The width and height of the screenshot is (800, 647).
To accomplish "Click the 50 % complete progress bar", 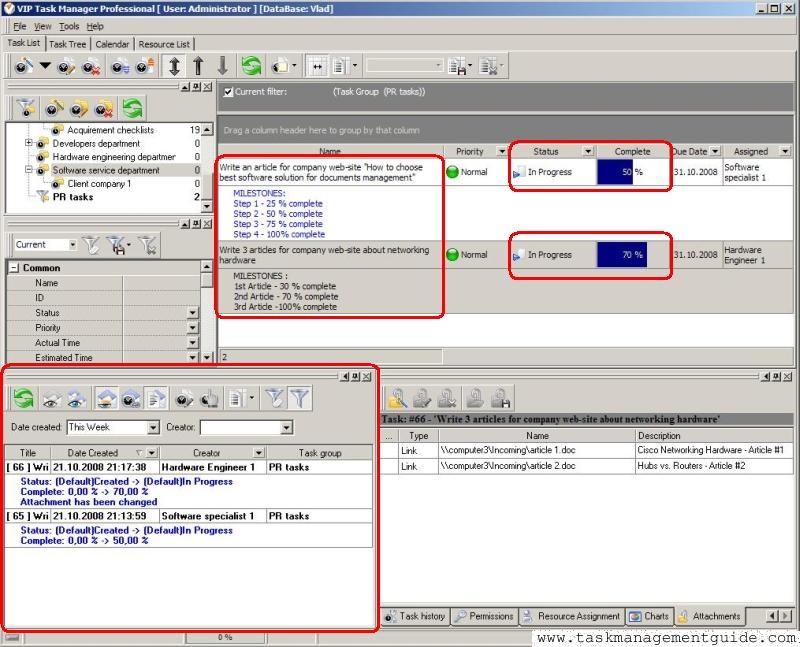I will click(632, 172).
